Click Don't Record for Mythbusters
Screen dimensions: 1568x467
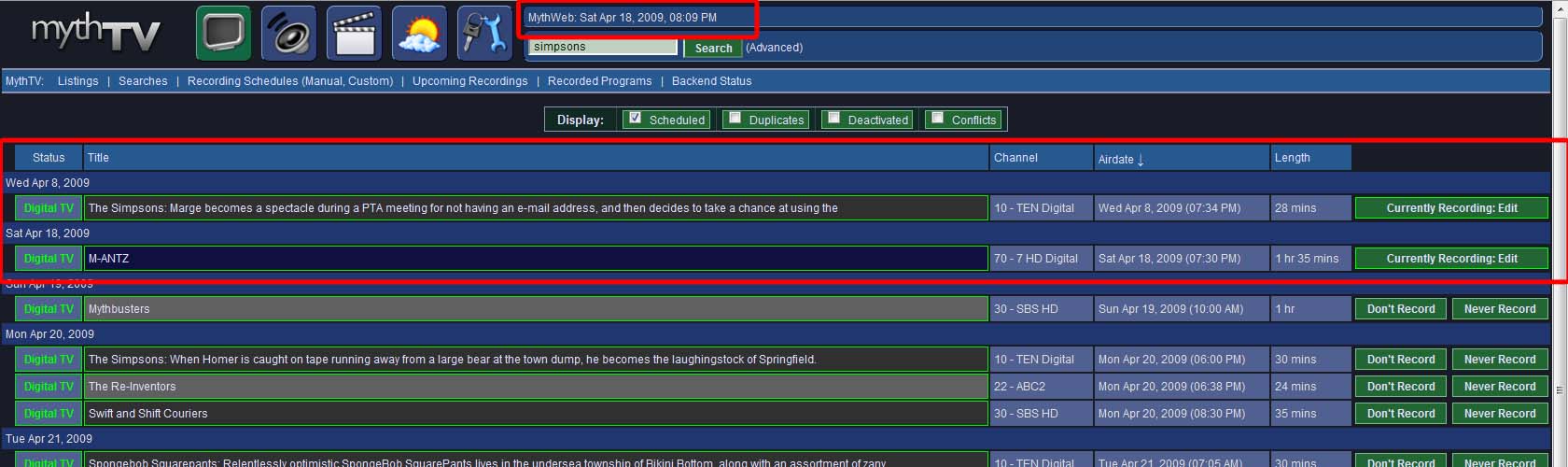click(1401, 309)
